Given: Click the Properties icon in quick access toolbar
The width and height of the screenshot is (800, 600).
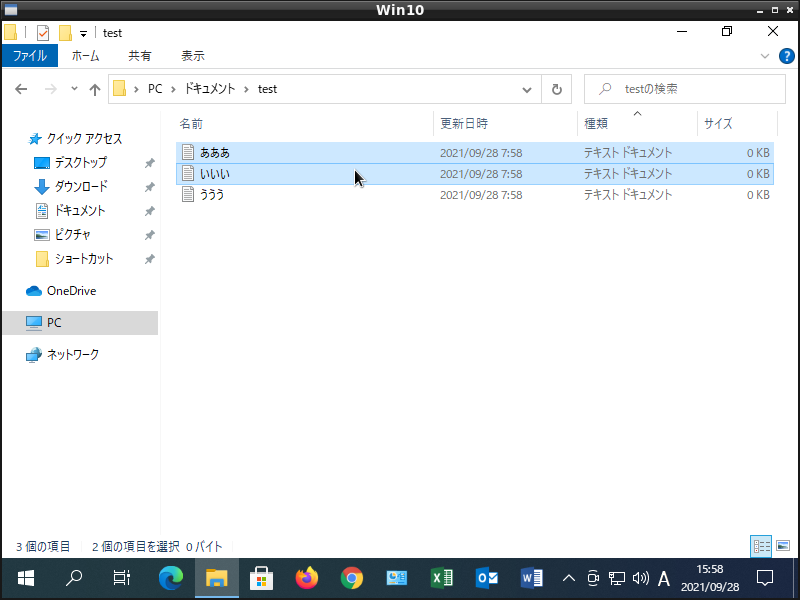Looking at the screenshot, I should pyautogui.click(x=43, y=33).
